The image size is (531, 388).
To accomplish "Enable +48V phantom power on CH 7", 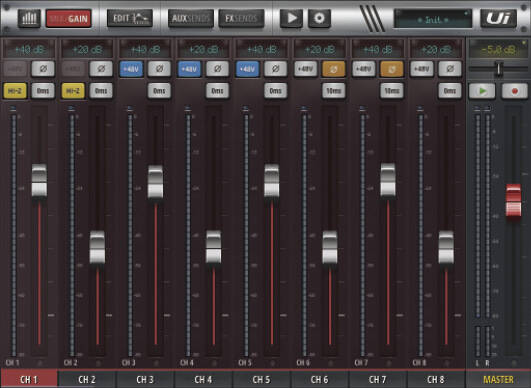I will click(x=364, y=69).
